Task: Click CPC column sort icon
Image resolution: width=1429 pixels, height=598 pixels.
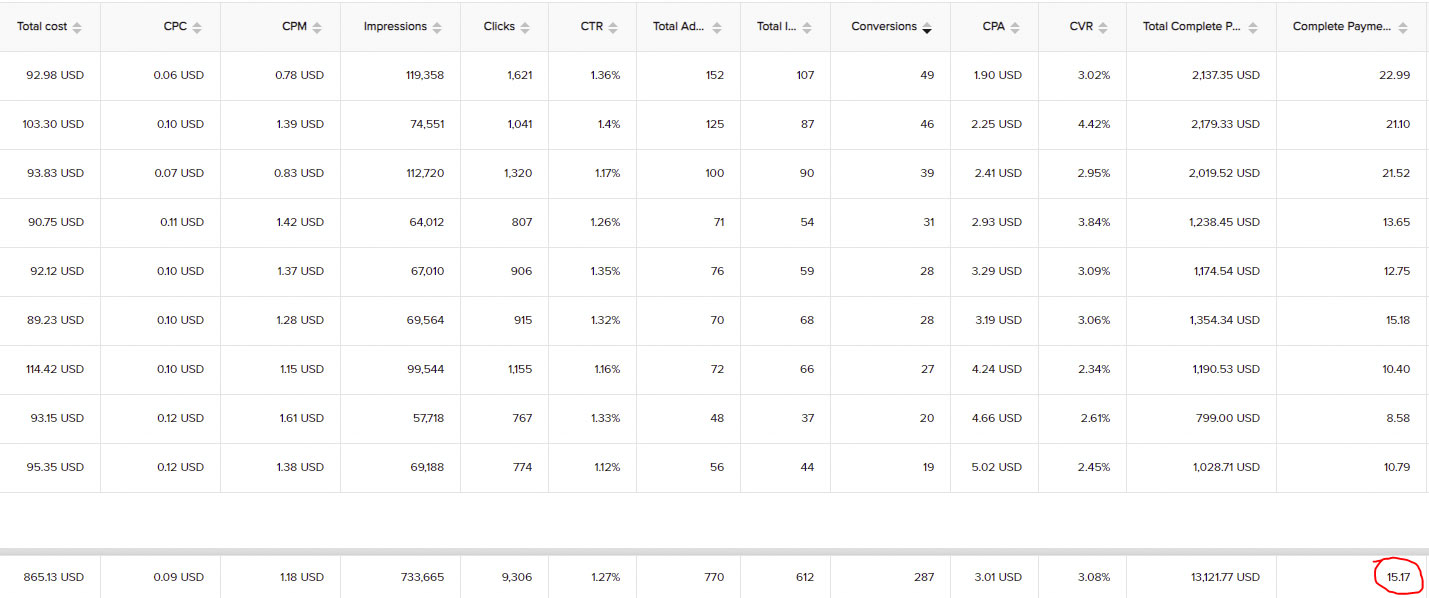Action: 197,28
